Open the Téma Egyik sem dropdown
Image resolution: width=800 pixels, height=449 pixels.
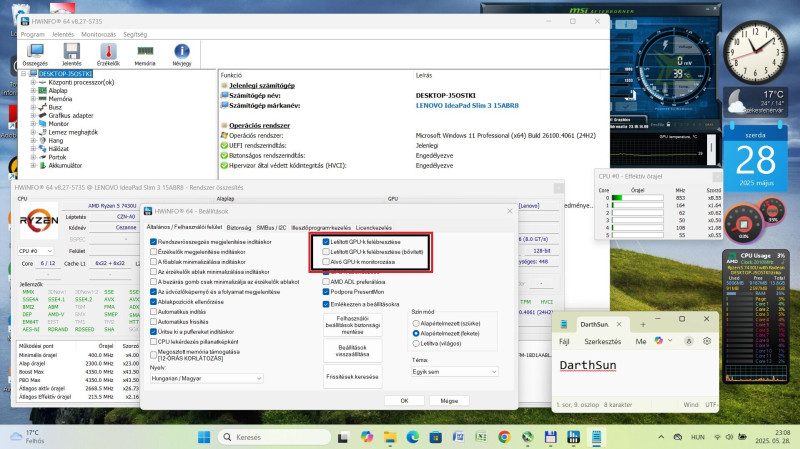(454, 372)
